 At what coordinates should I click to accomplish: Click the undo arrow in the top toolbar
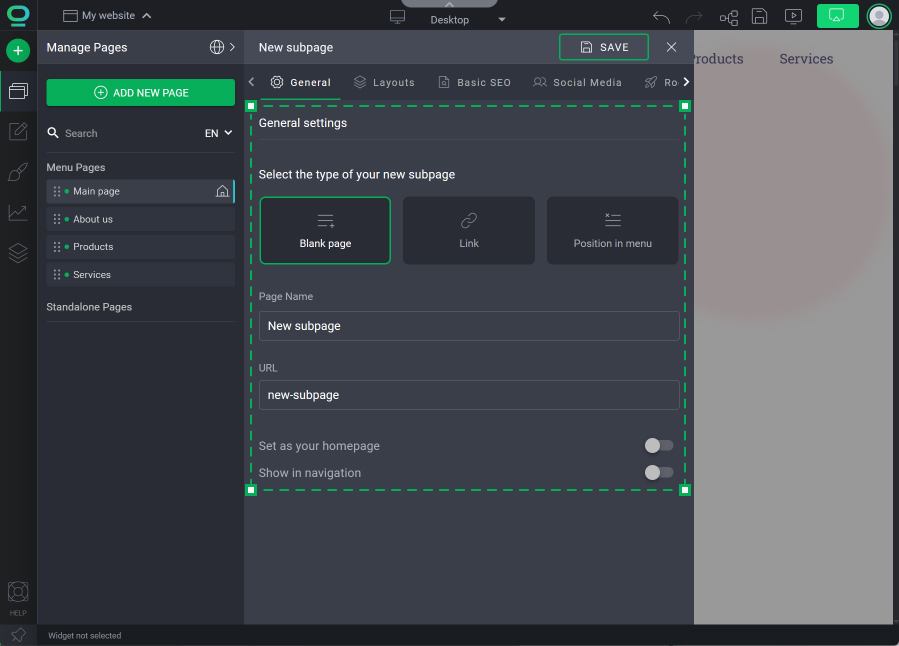click(661, 17)
